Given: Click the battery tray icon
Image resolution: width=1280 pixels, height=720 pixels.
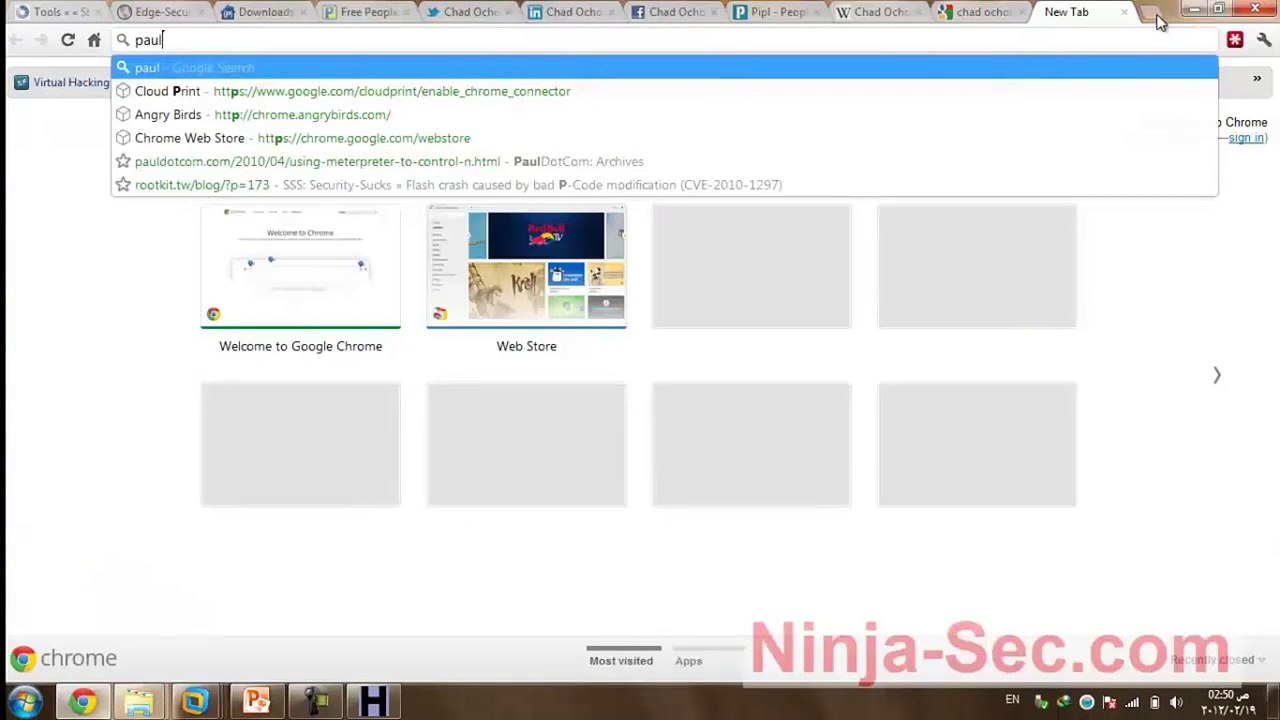Looking at the screenshot, I should click(x=1154, y=702).
